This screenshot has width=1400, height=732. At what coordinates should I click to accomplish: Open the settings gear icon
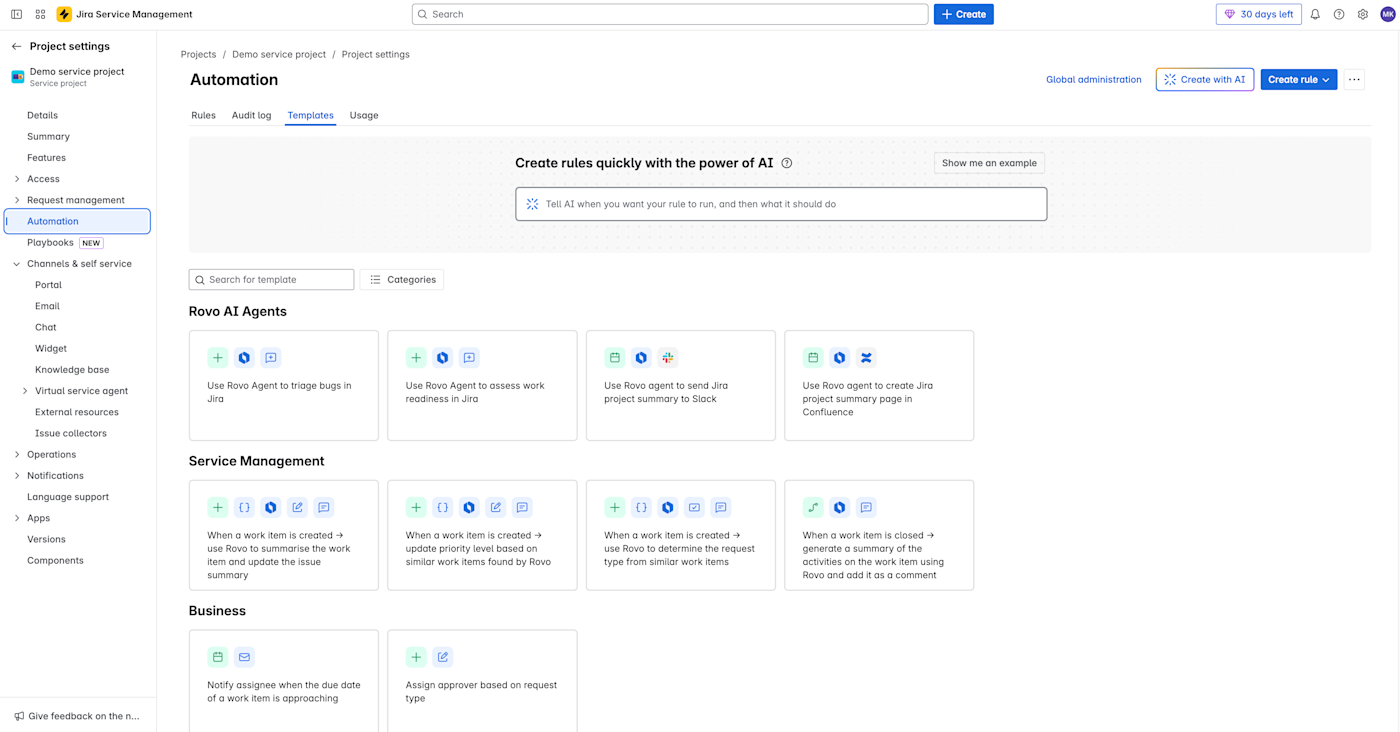pyautogui.click(x=1363, y=14)
